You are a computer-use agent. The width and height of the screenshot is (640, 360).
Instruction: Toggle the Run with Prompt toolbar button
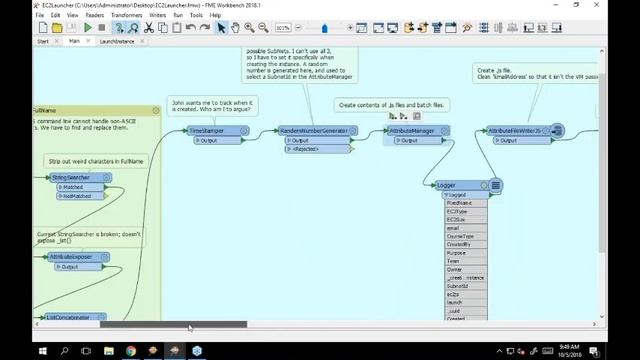[119, 28]
